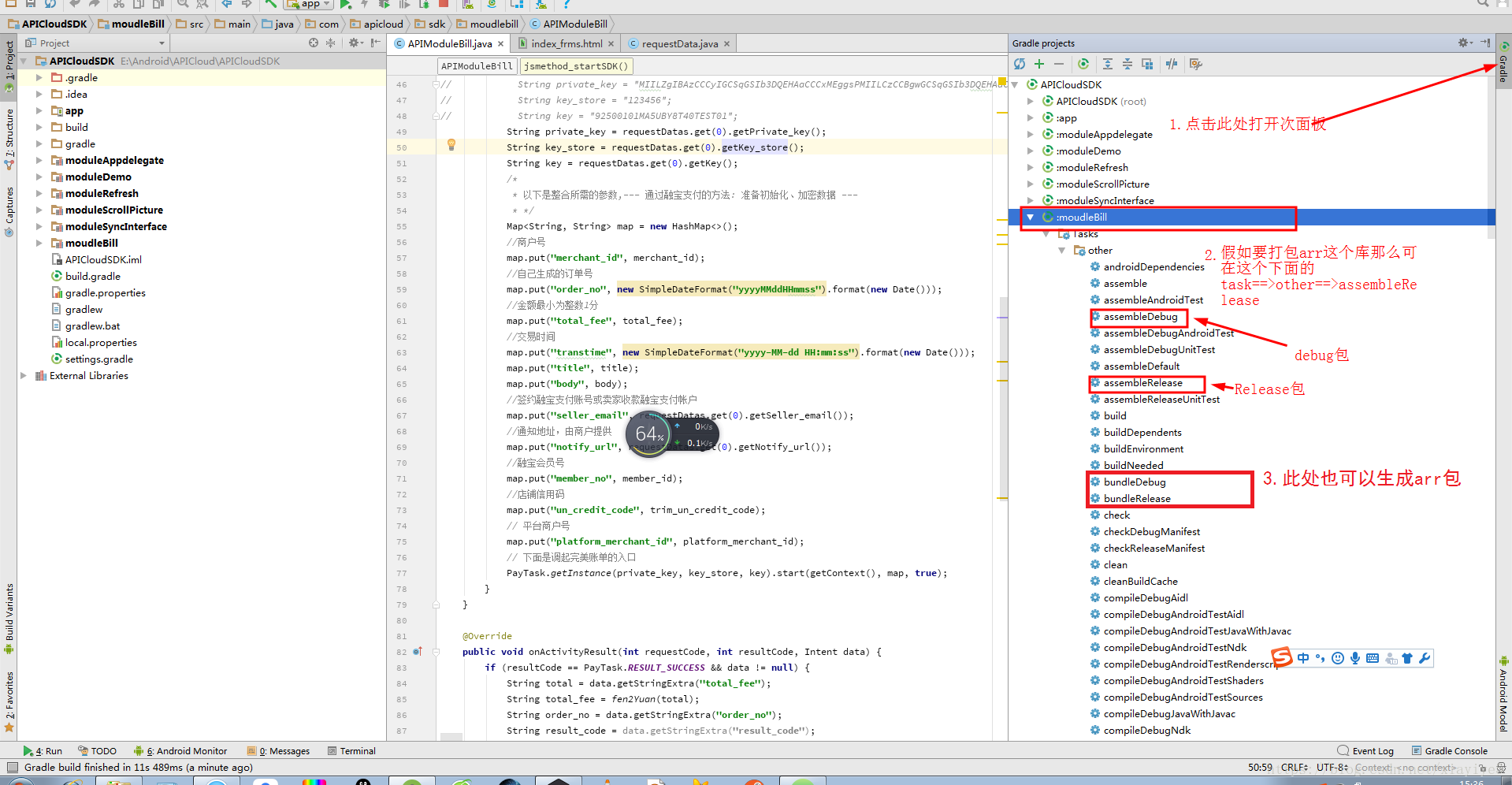1512x785 pixels.
Task: Toggle the Android Model side tab
Action: coord(1503,694)
